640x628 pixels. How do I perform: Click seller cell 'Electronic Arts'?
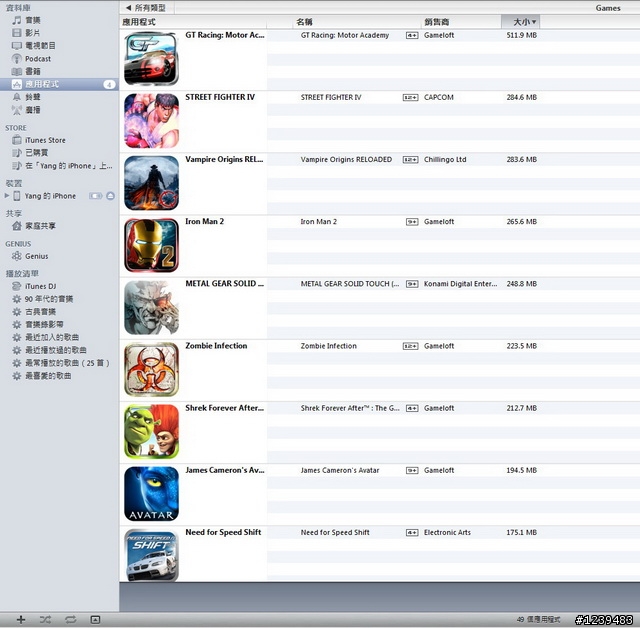(x=447, y=533)
